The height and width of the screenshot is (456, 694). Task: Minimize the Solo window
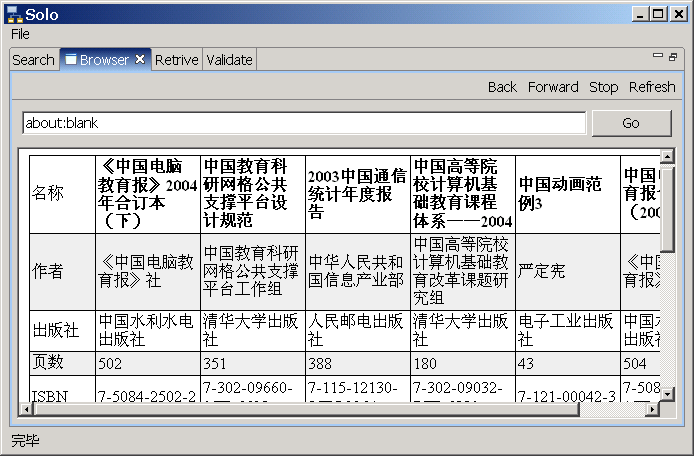(640, 15)
